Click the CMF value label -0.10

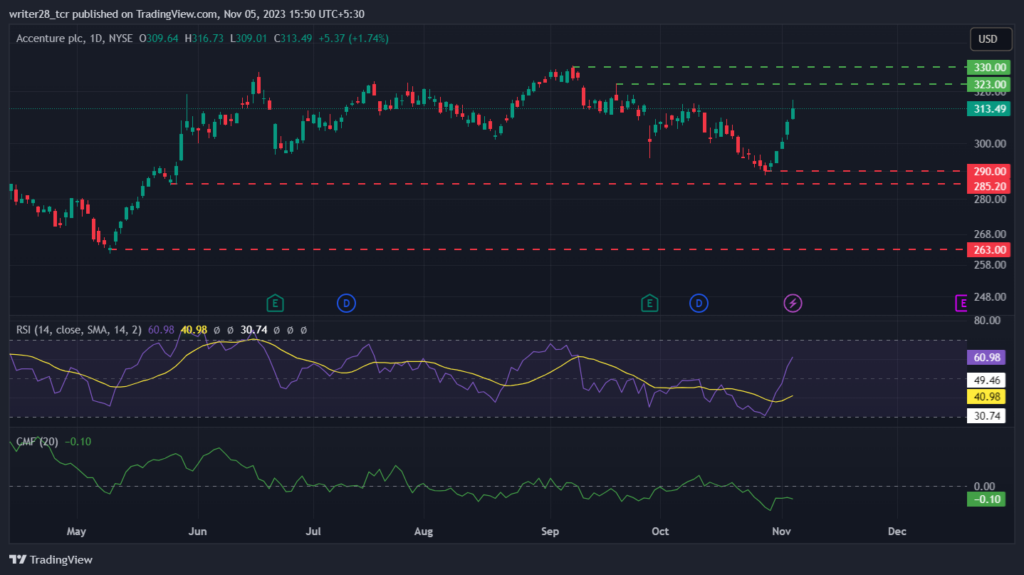[986, 499]
